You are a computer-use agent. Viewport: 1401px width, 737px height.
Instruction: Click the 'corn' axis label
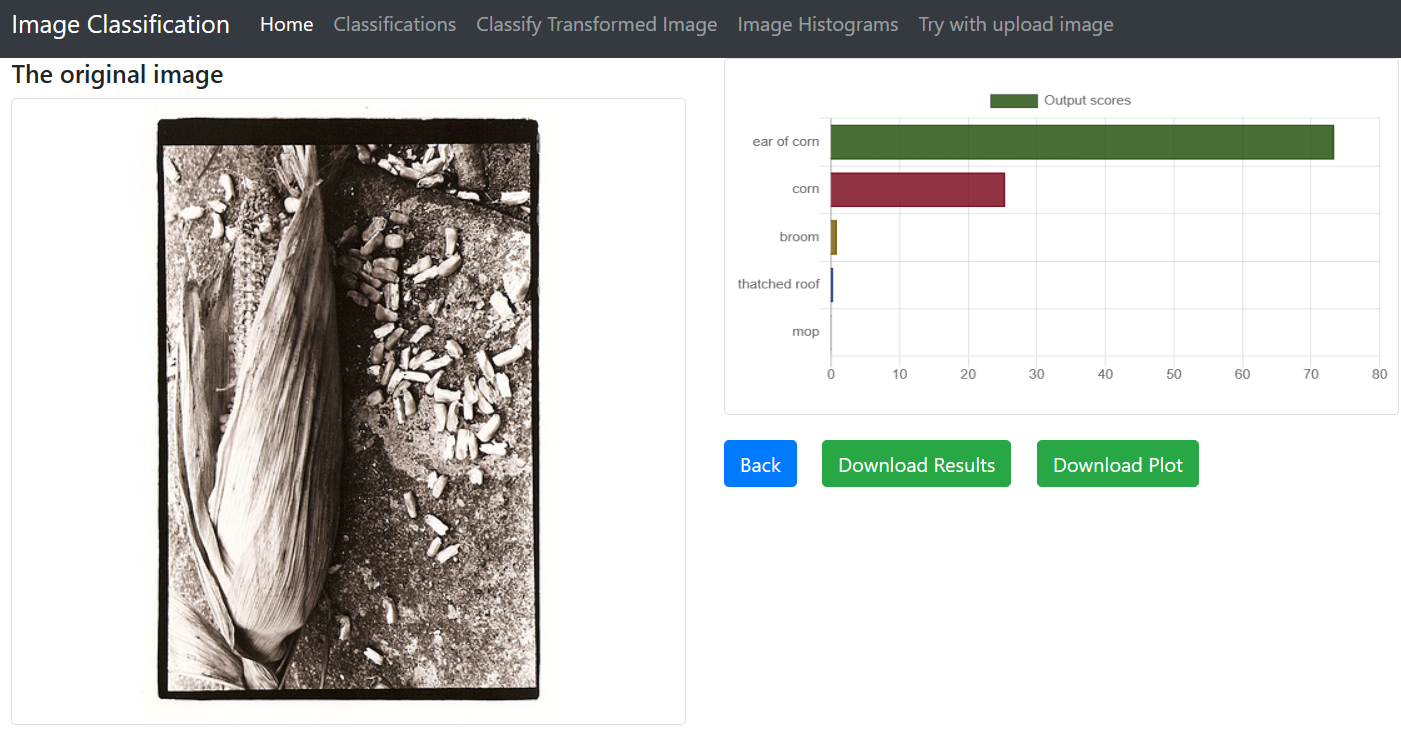tap(806, 189)
